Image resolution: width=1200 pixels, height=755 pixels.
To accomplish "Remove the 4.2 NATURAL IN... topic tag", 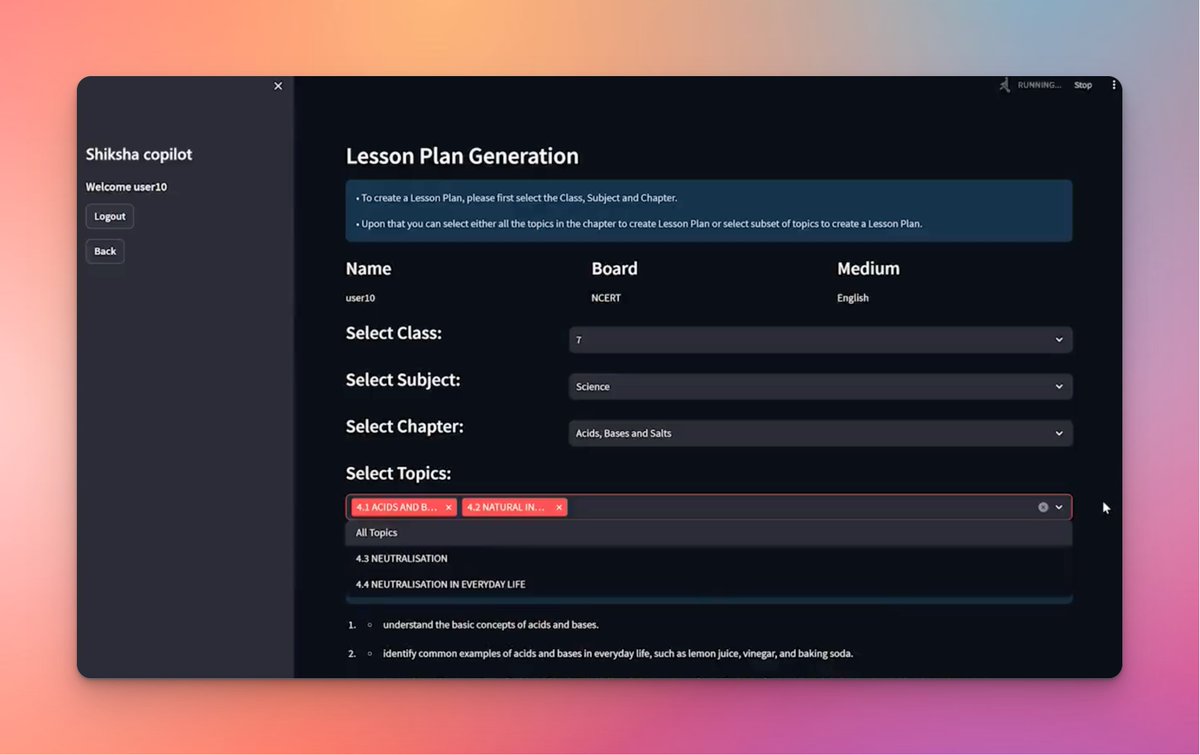I will tap(559, 507).
